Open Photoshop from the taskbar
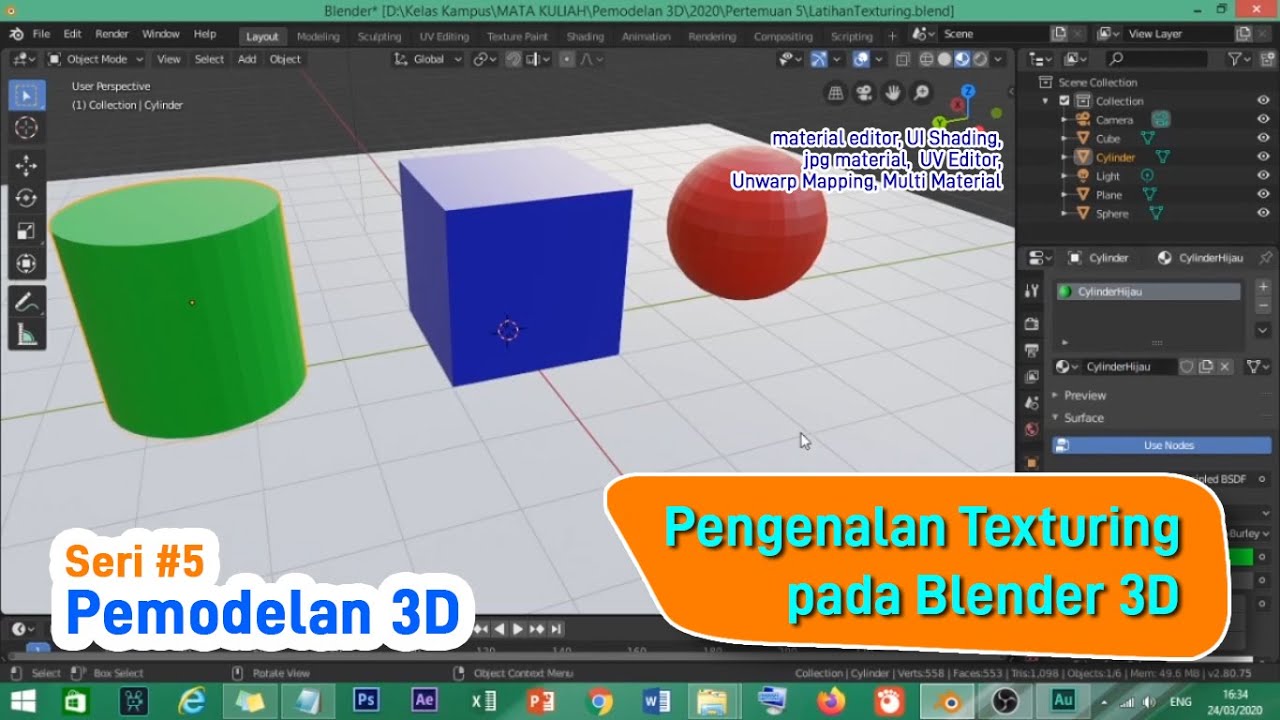1280x720 pixels. point(365,701)
